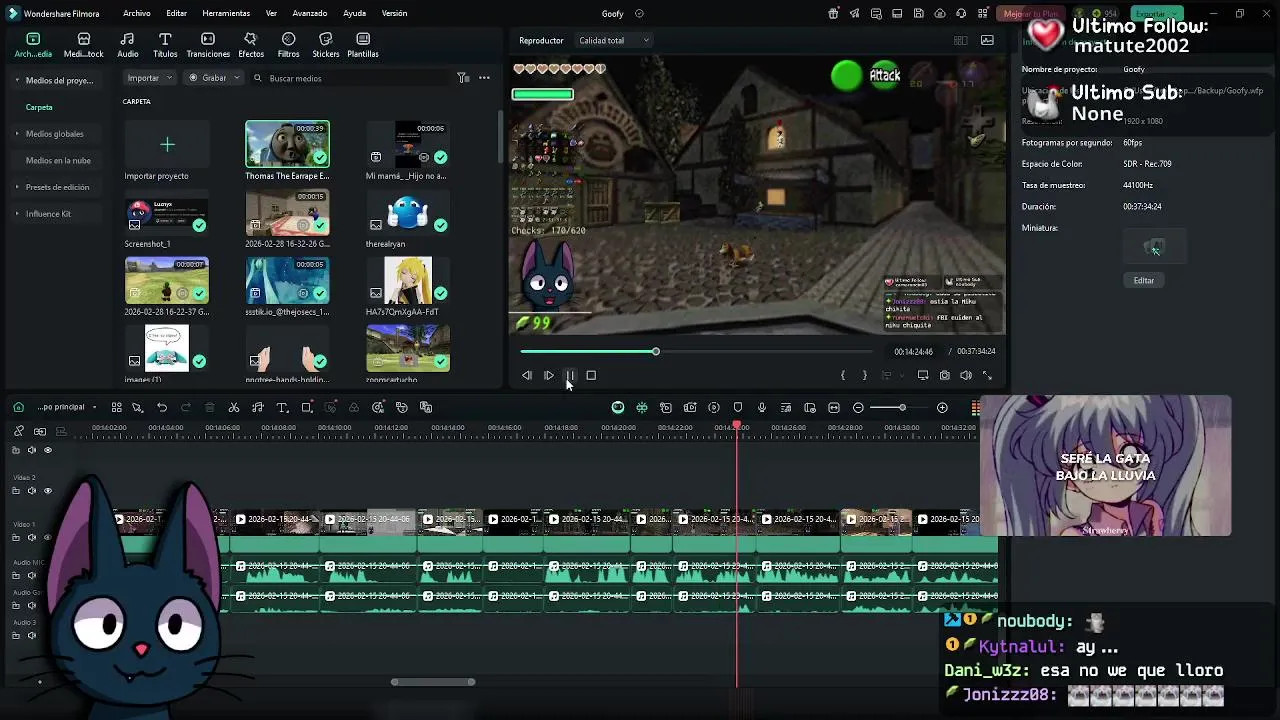
Task: Open the secuencia principal dropdown in timeline
Action: click(67, 407)
